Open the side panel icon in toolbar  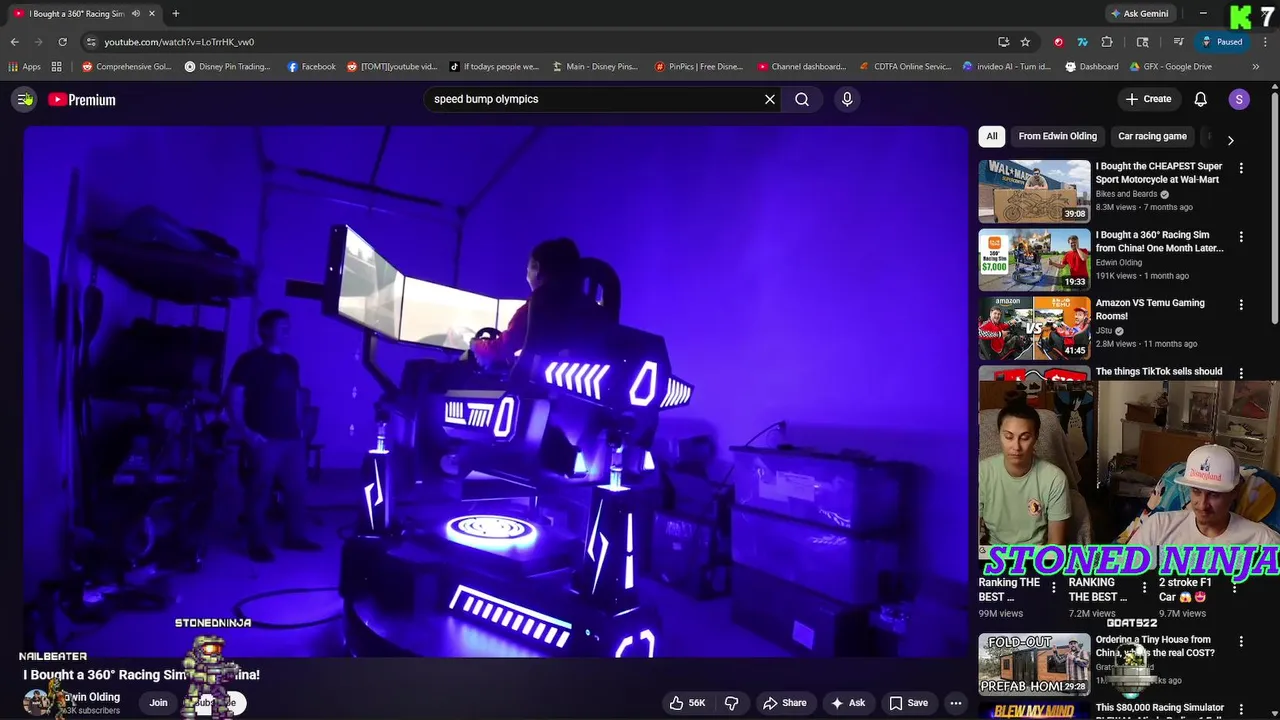click(x=1142, y=42)
